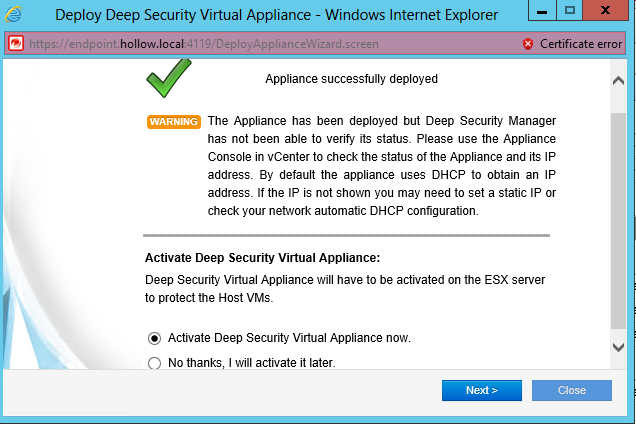
Task: Close the window with the red X
Action: pos(608,12)
